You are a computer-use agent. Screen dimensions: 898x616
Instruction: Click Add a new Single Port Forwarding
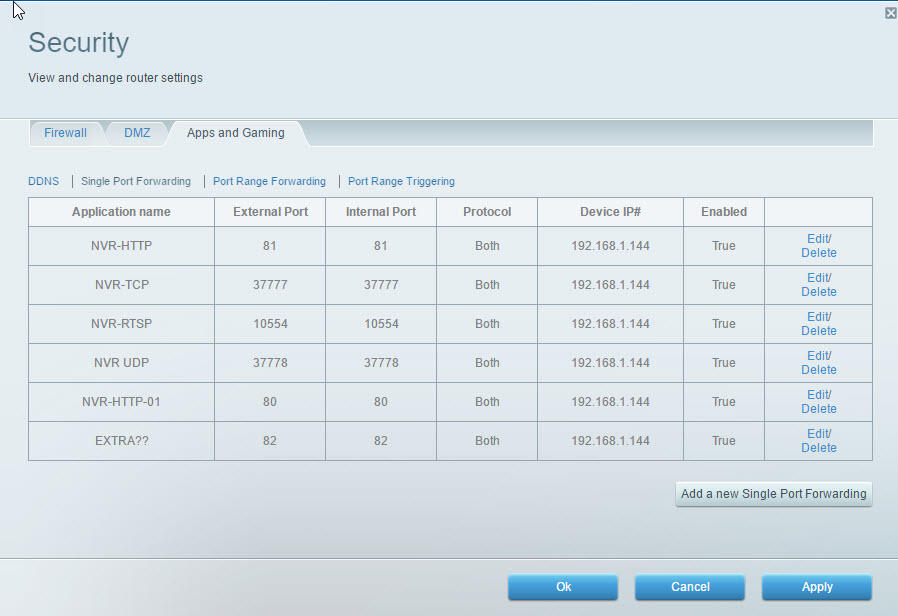[x=774, y=493]
